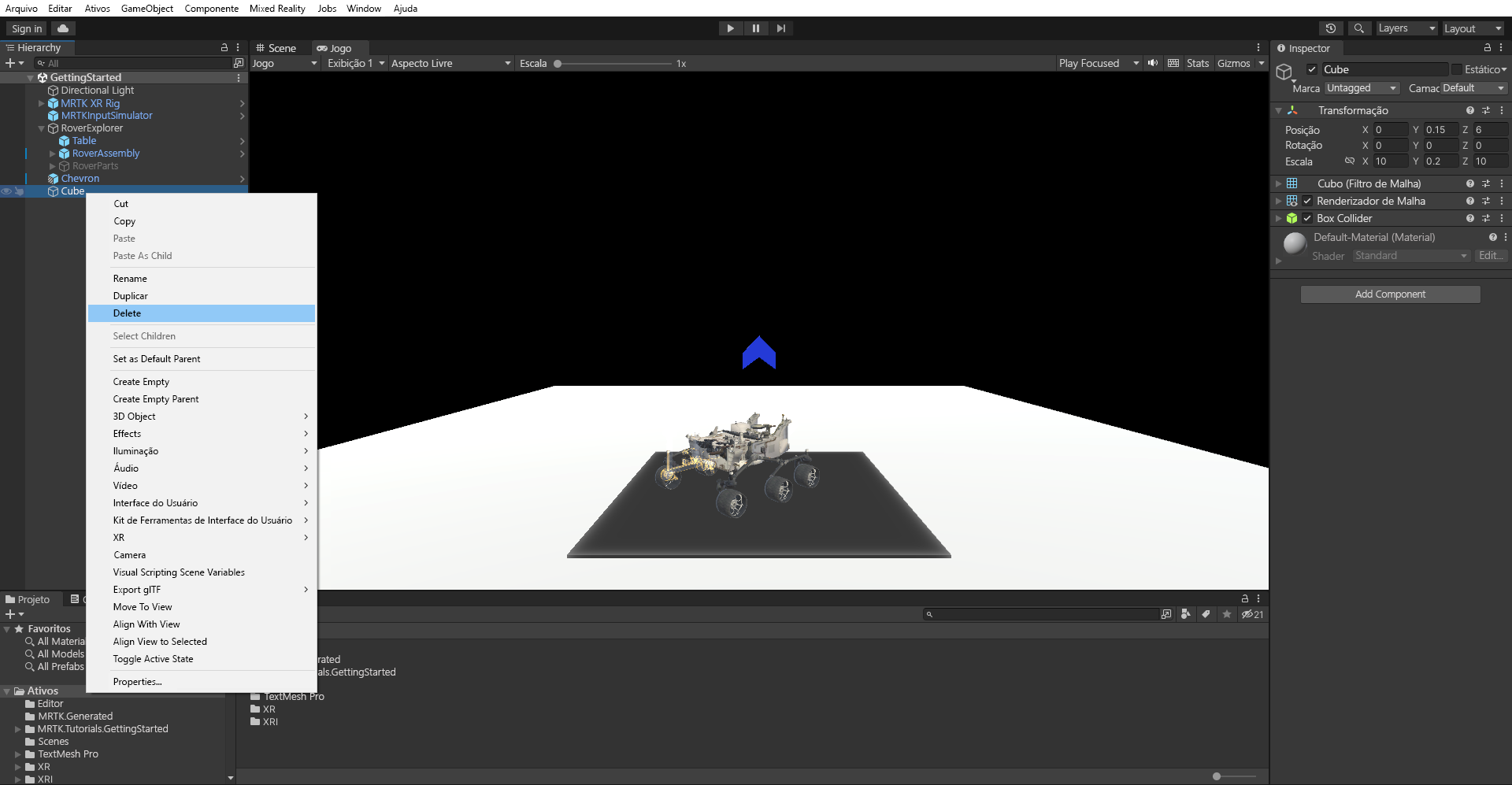This screenshot has width=1512, height=785.
Task: Adjust the Project icon size slider
Action: [1217, 776]
